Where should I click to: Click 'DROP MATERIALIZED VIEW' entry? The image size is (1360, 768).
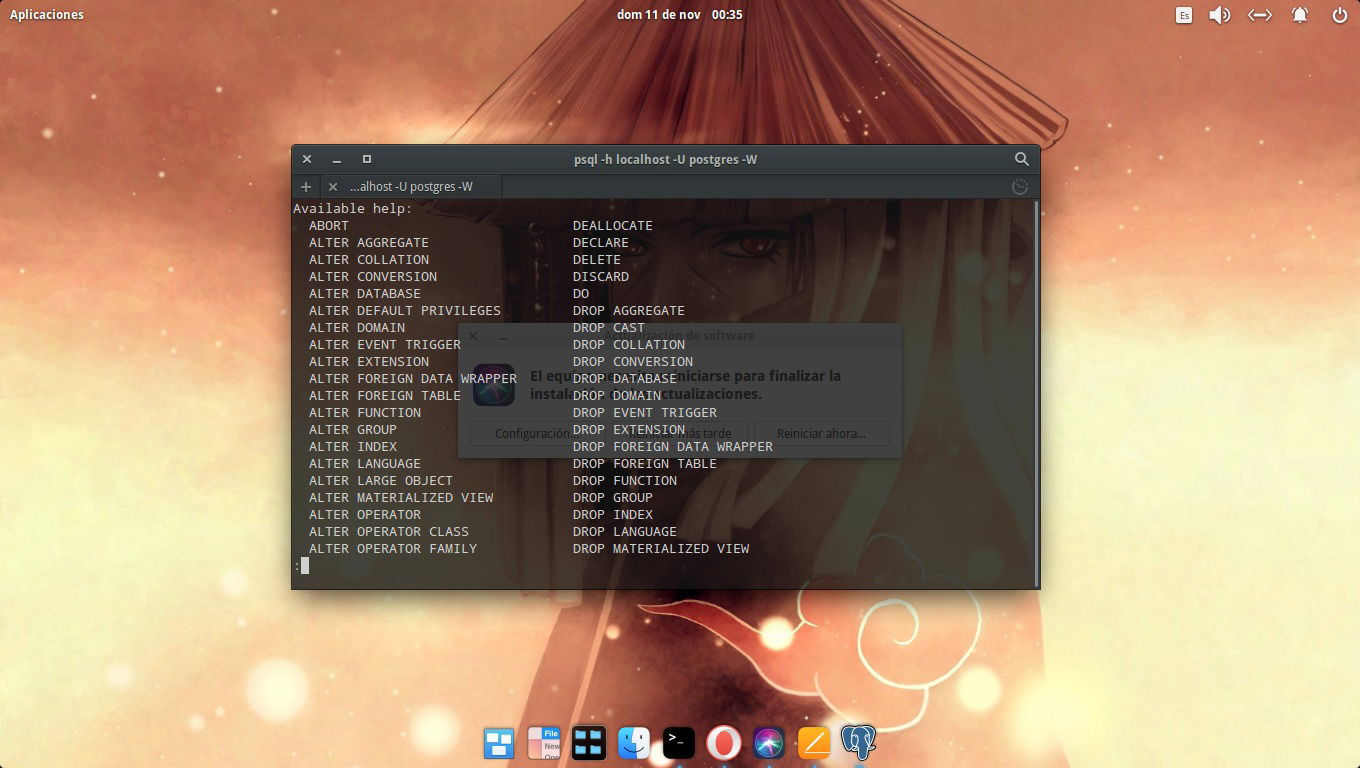tap(661, 548)
